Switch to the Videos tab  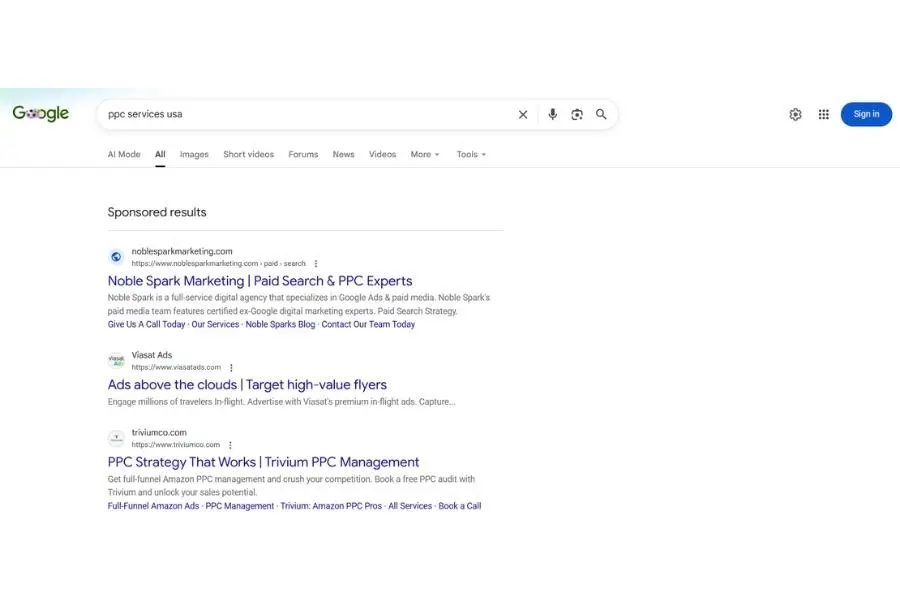[x=382, y=154]
